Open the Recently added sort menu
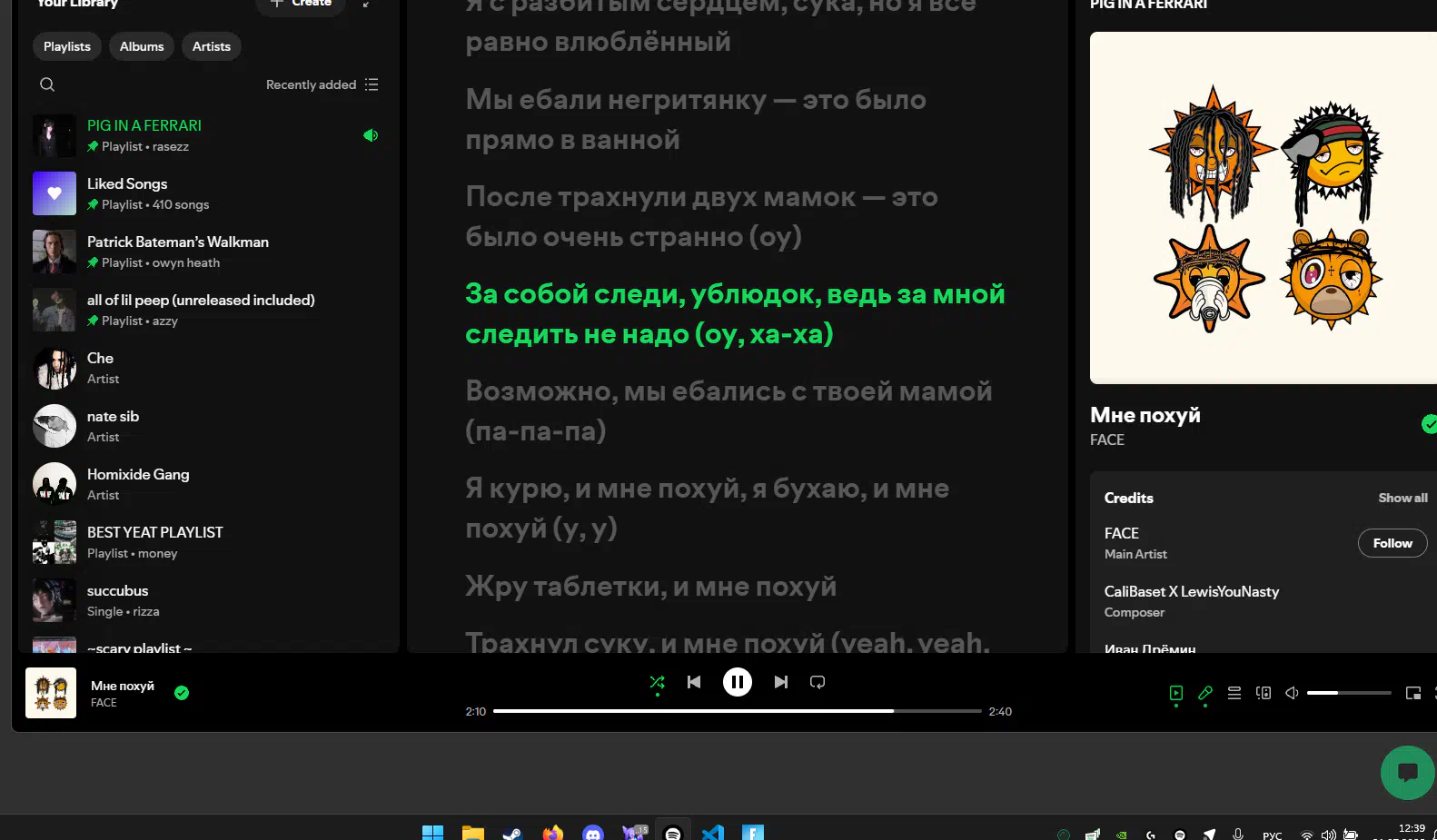 coord(322,84)
